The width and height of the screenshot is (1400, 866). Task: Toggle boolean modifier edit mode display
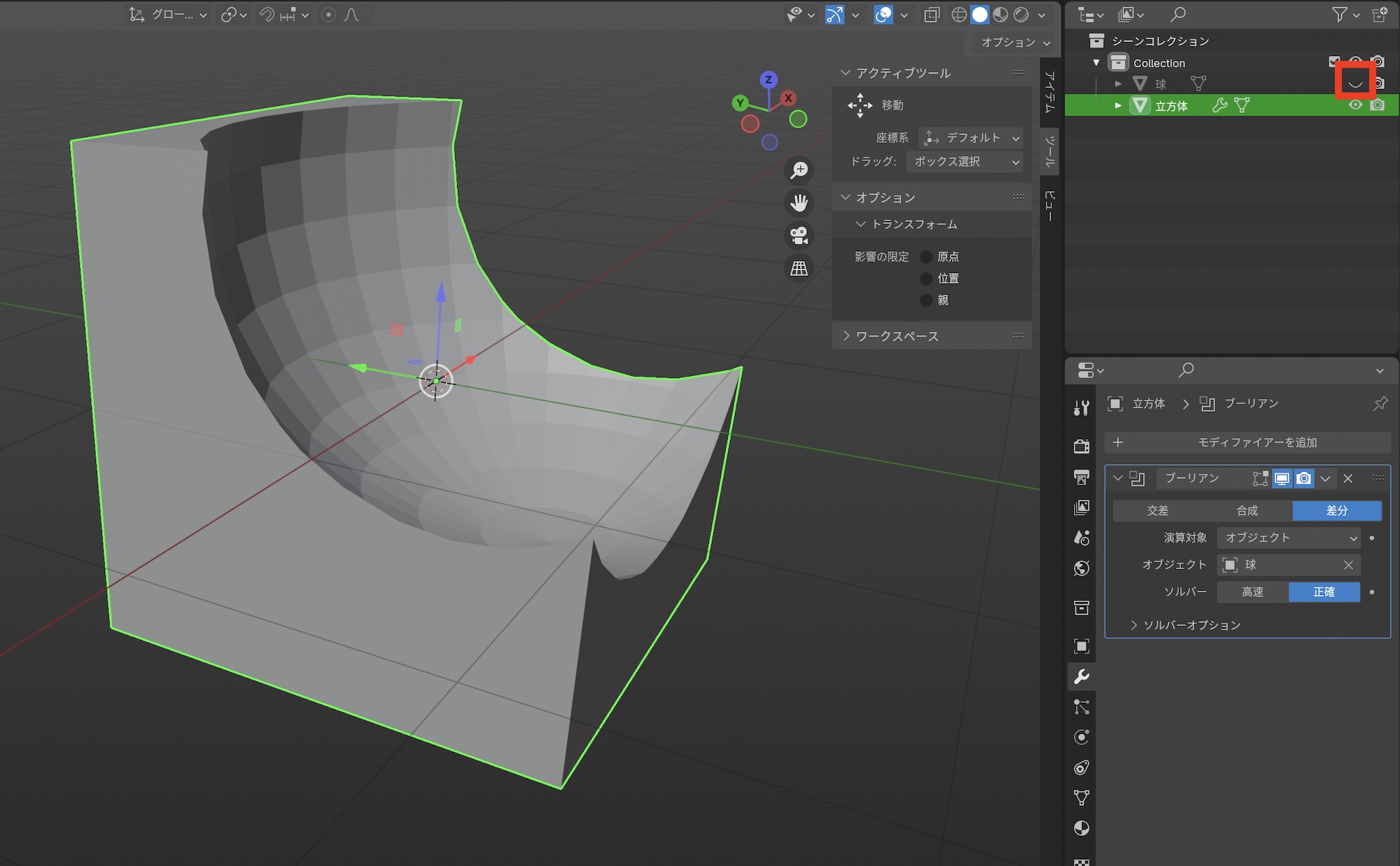[x=1260, y=478]
